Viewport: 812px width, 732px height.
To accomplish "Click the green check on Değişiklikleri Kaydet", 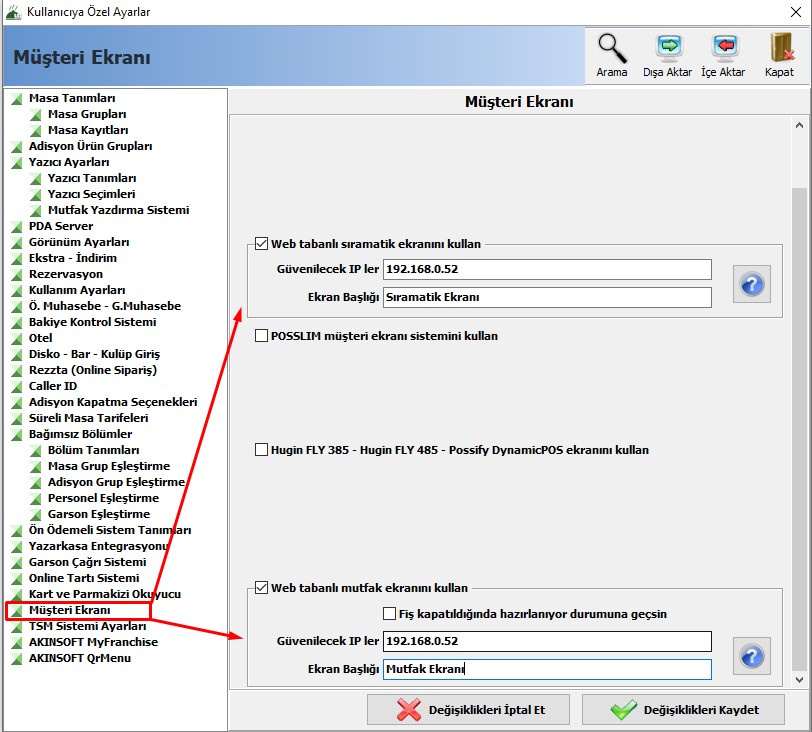I will [x=624, y=710].
